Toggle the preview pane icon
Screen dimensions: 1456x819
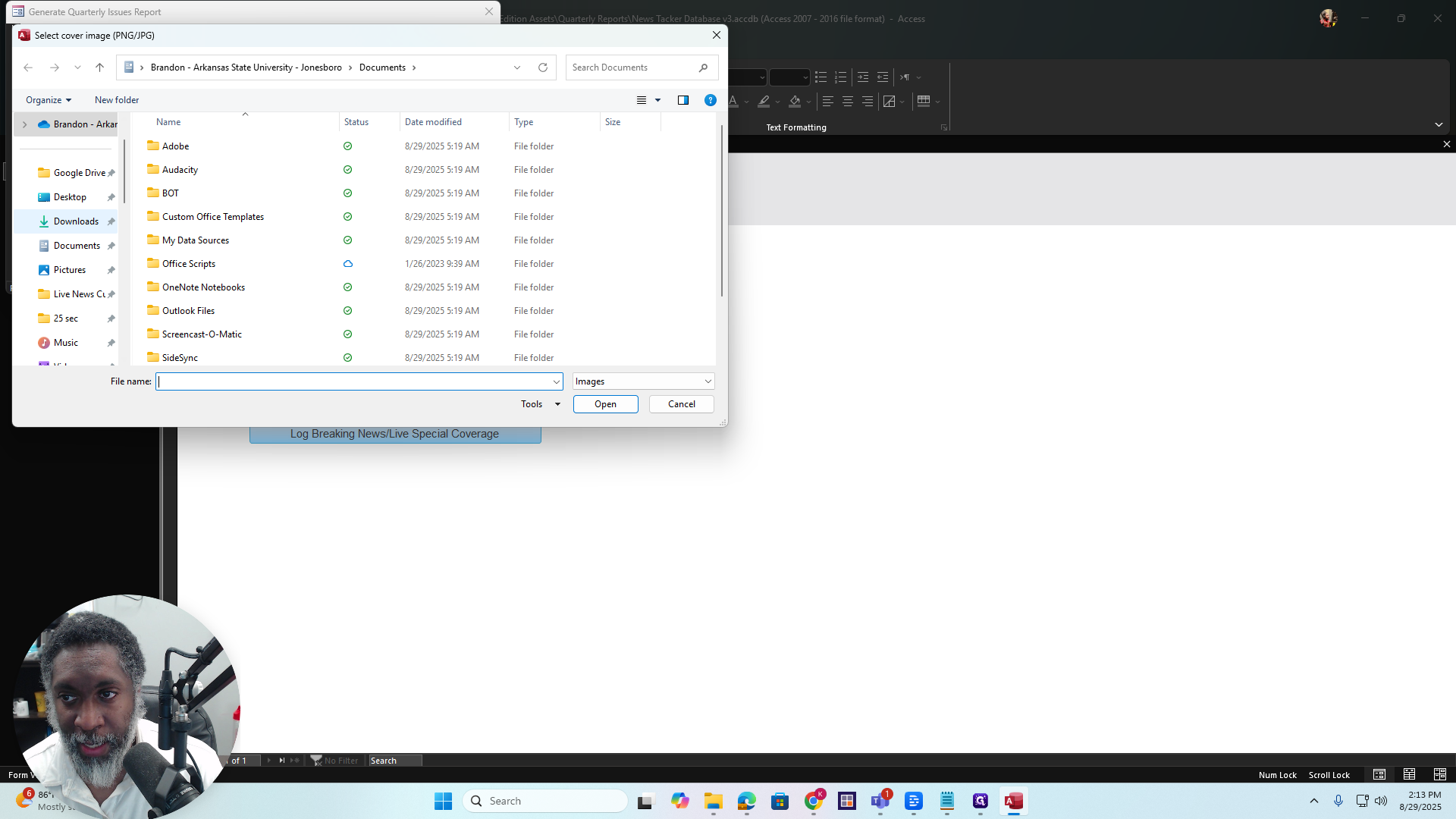(x=683, y=100)
